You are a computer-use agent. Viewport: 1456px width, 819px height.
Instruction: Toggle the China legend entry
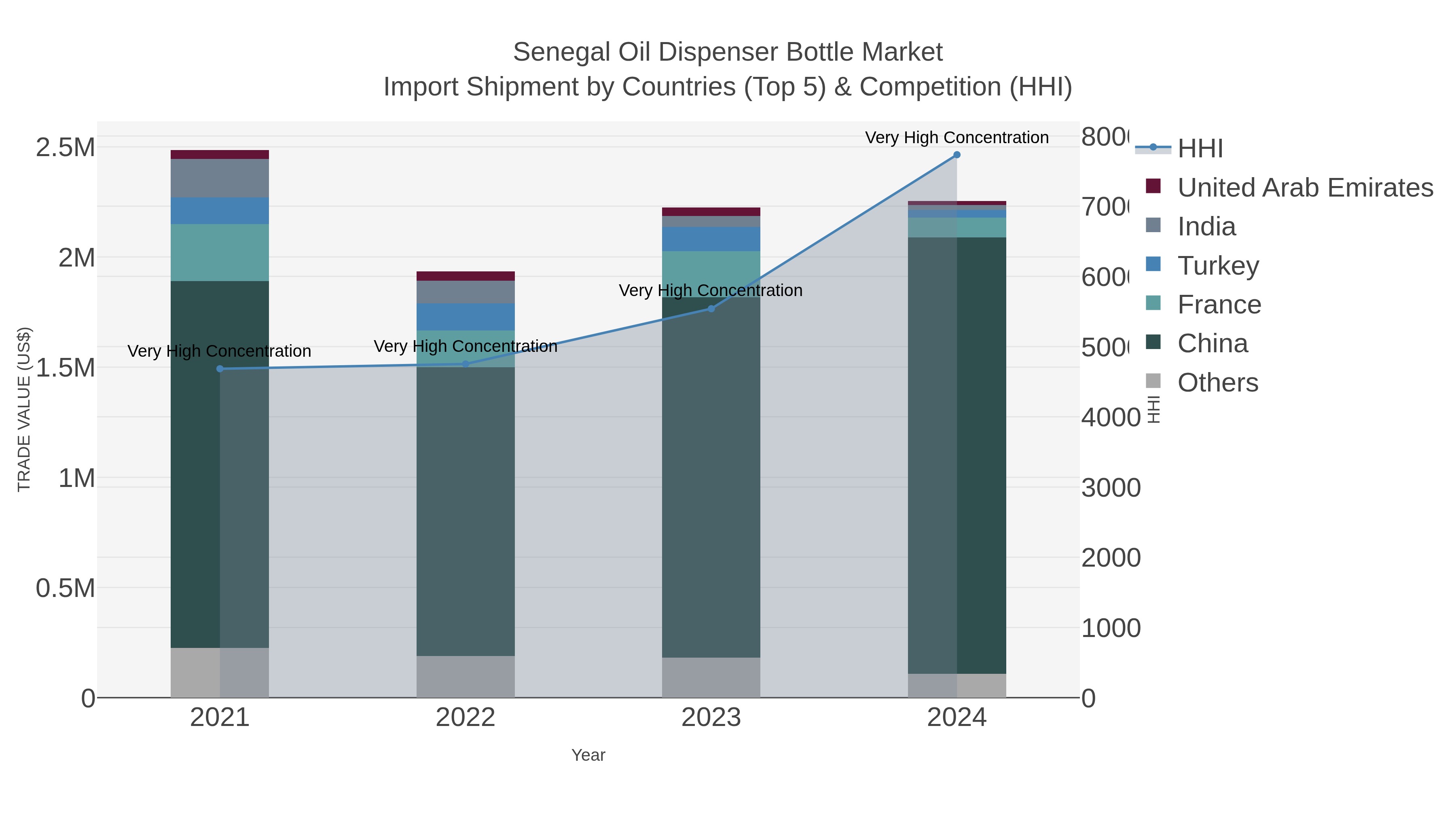tap(1197, 343)
